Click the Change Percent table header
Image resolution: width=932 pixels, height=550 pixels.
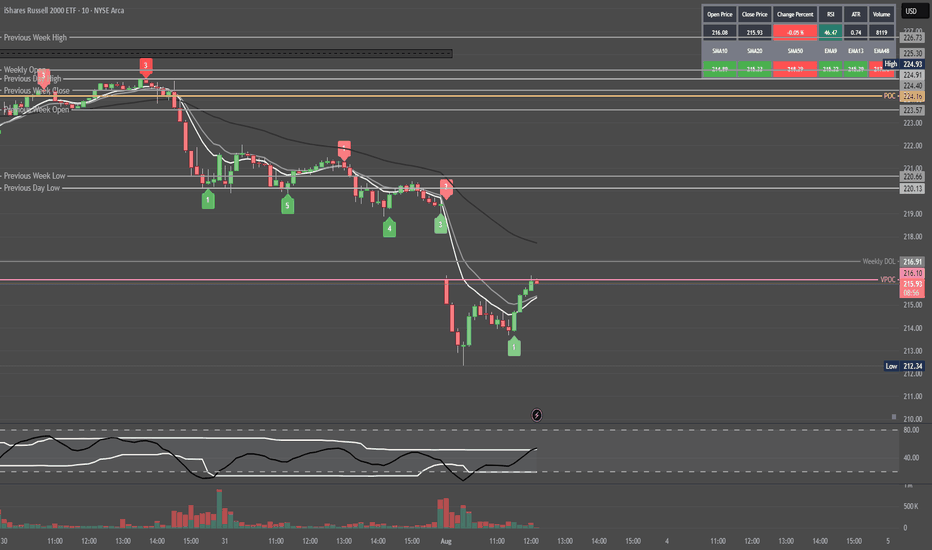pos(795,14)
